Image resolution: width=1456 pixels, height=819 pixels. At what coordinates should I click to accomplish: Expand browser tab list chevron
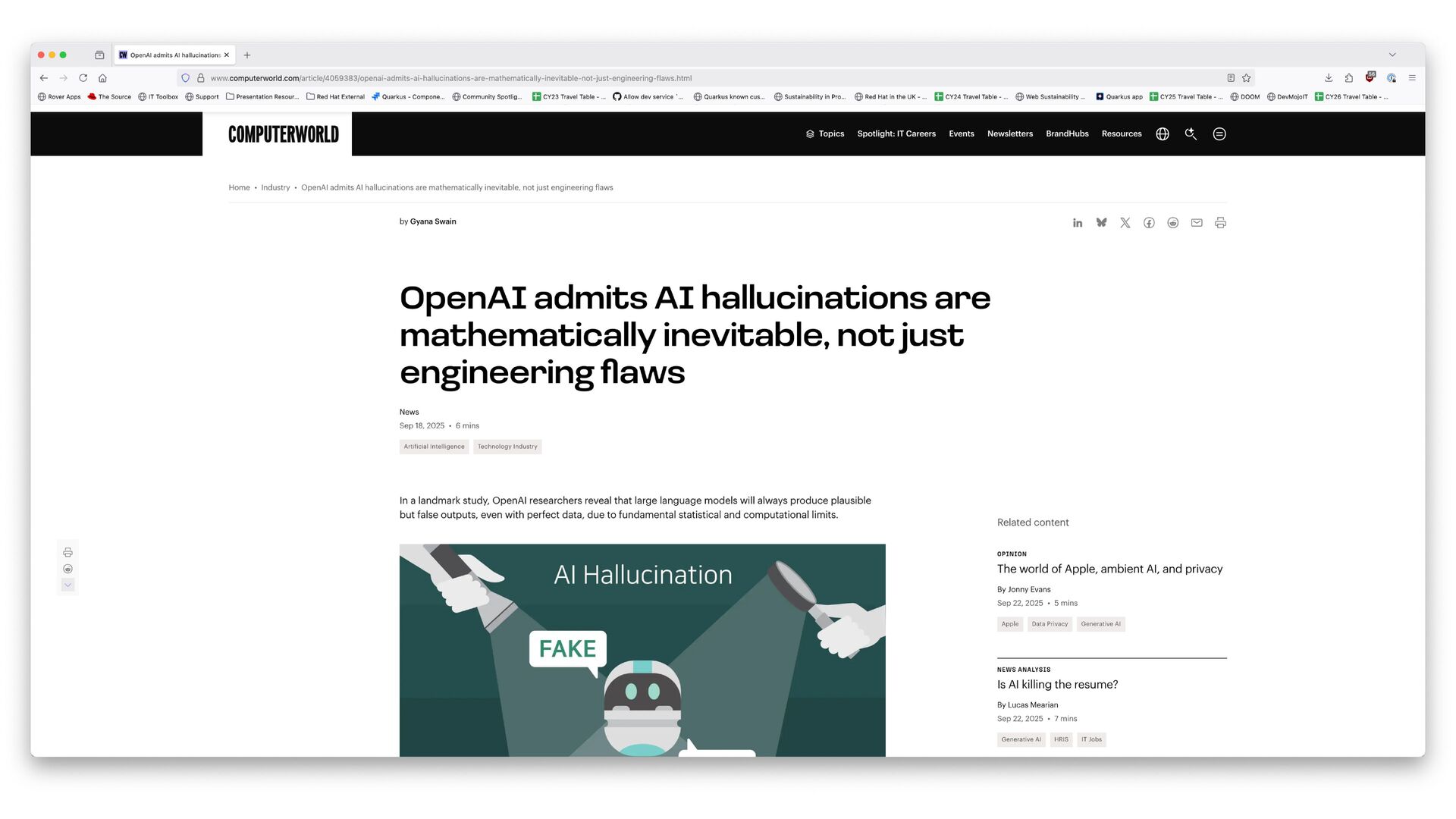(x=1392, y=55)
